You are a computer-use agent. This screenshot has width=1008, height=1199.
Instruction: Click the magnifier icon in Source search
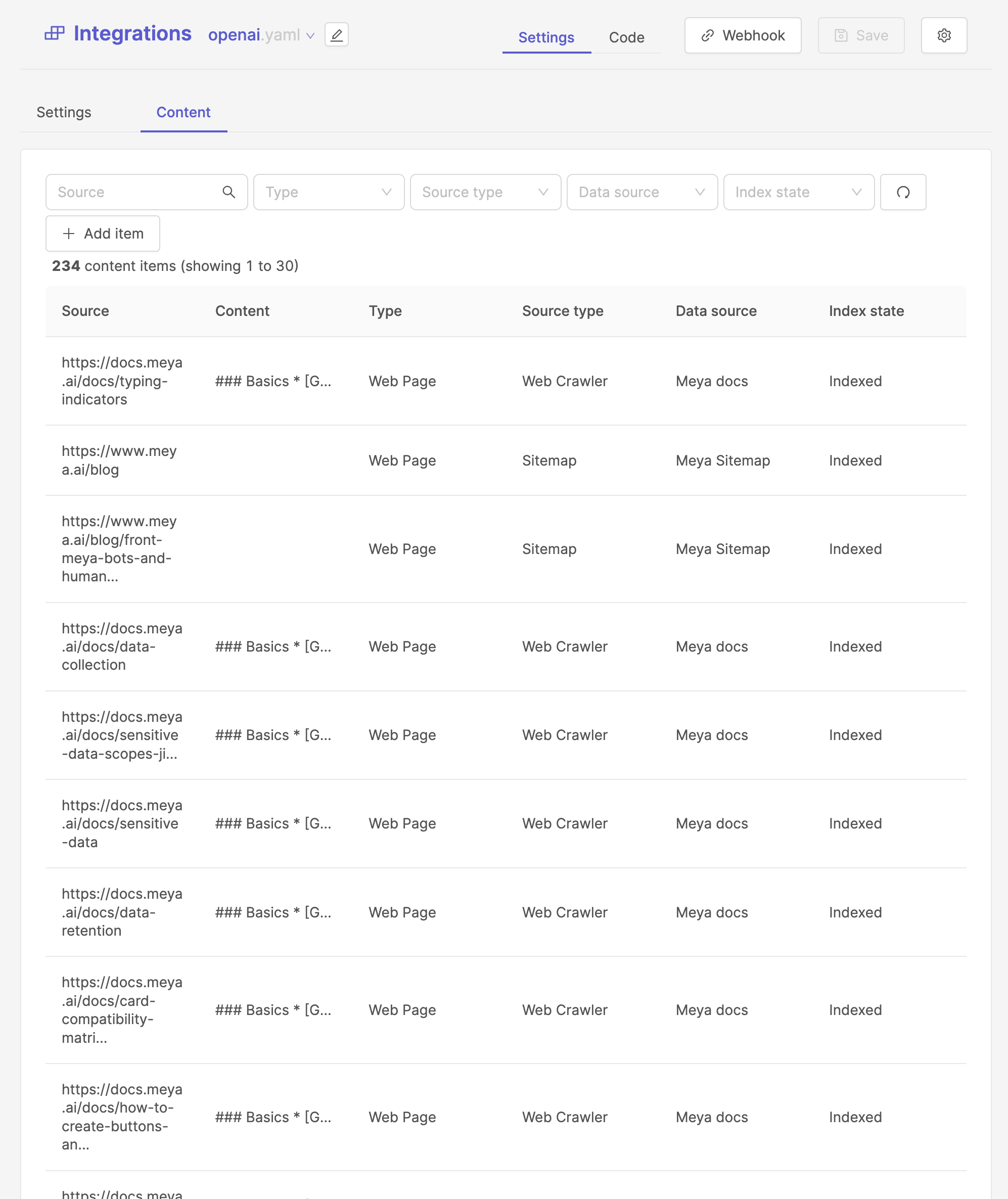point(228,192)
